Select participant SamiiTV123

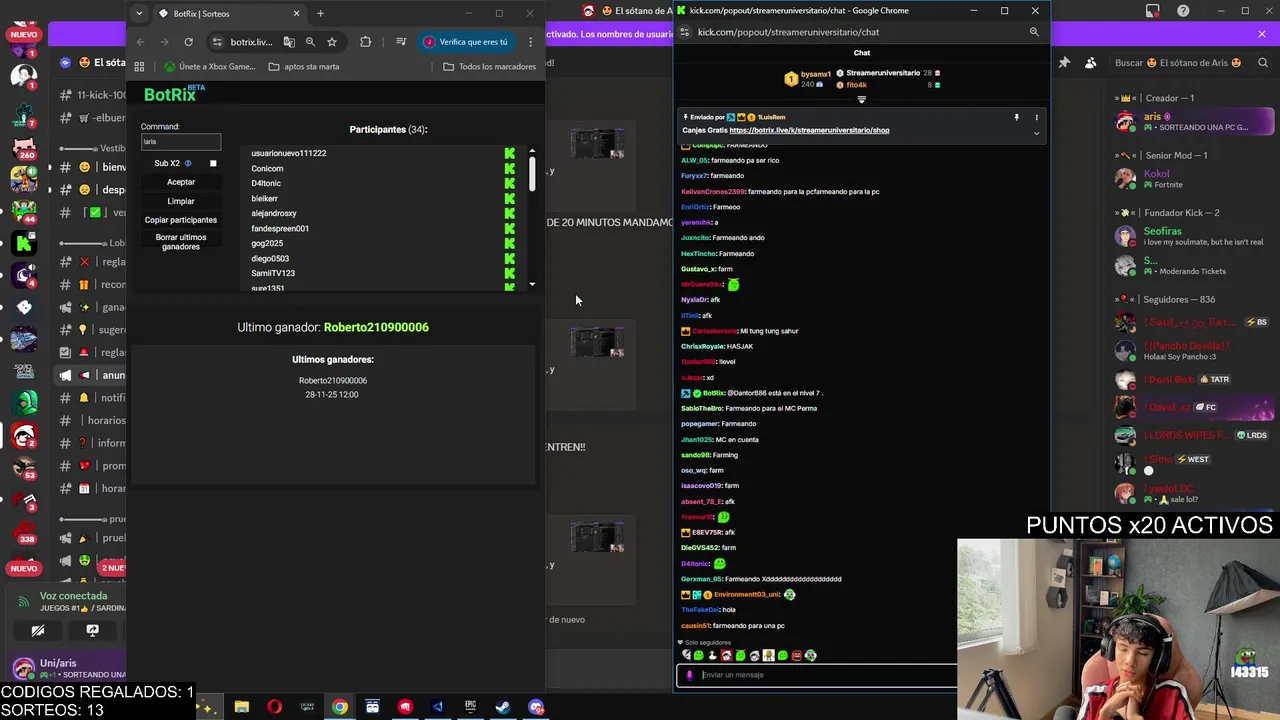click(273, 273)
